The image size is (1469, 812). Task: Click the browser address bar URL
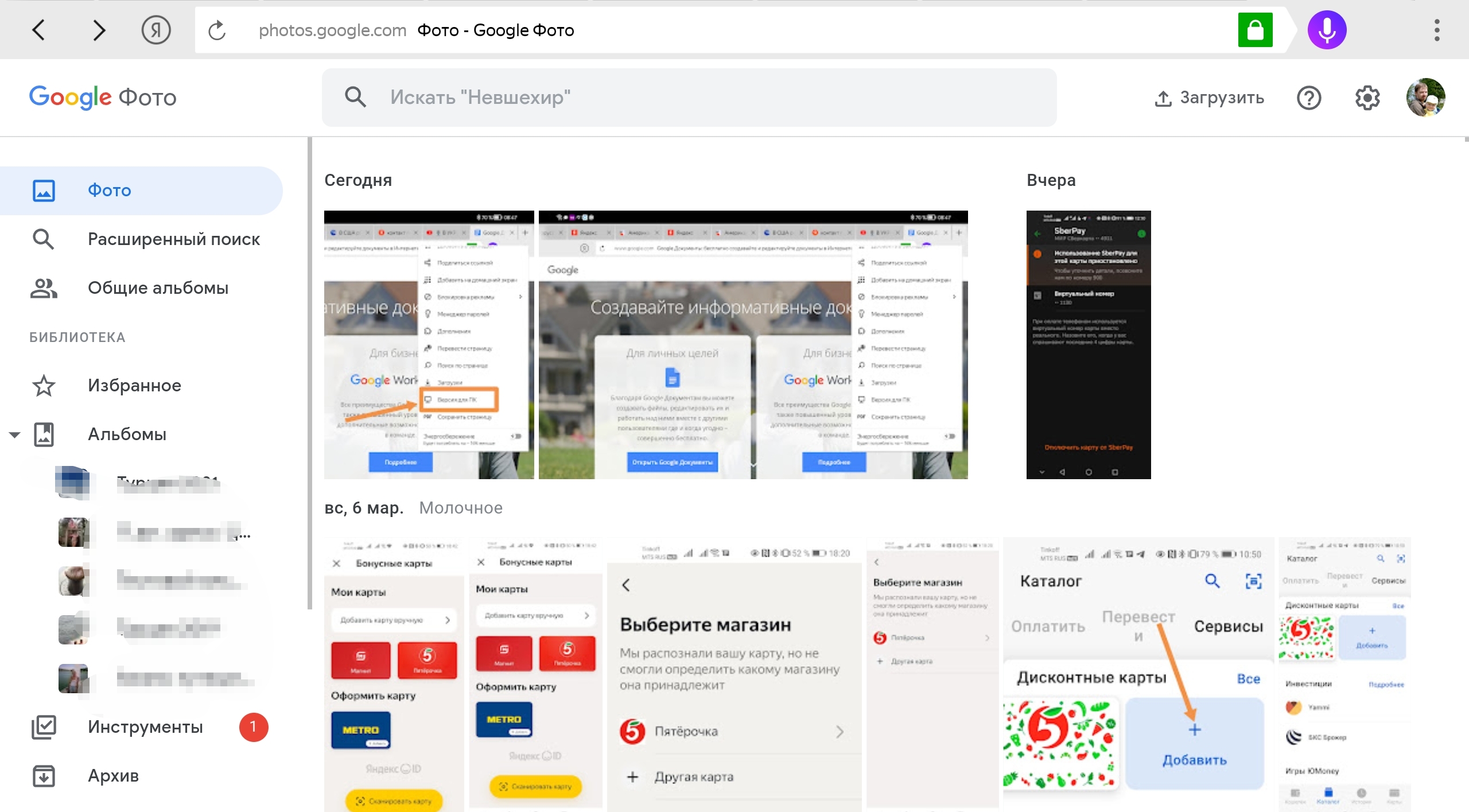click(332, 30)
